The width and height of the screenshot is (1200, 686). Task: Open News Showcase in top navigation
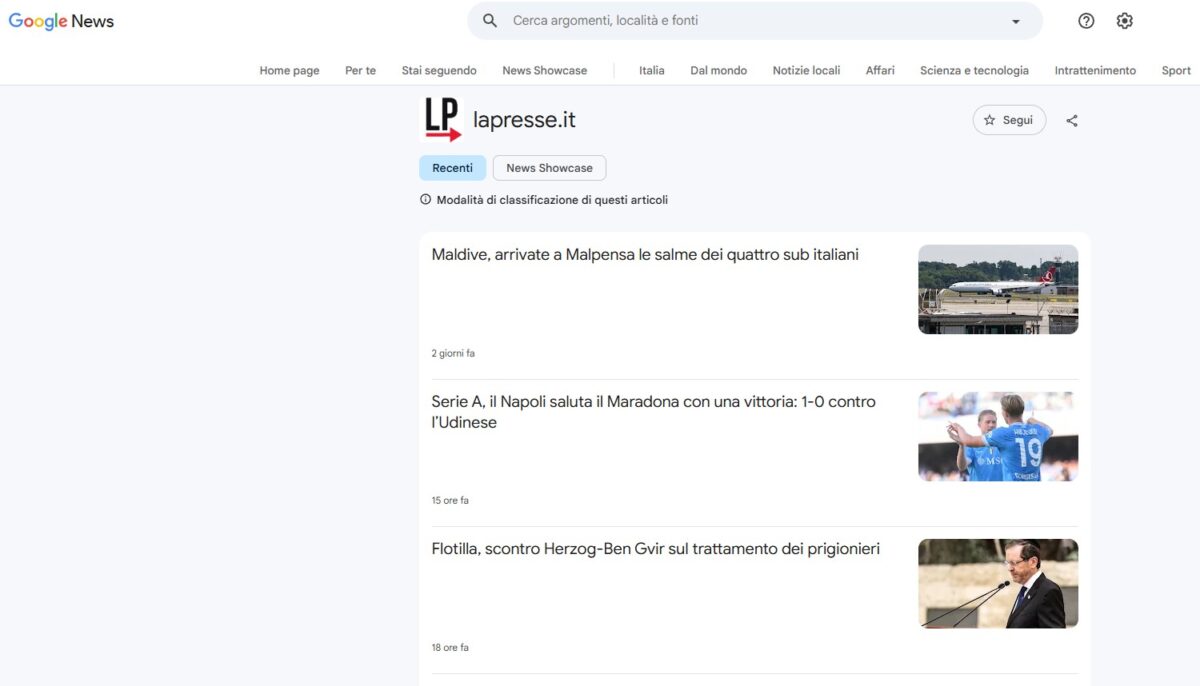pyautogui.click(x=545, y=71)
